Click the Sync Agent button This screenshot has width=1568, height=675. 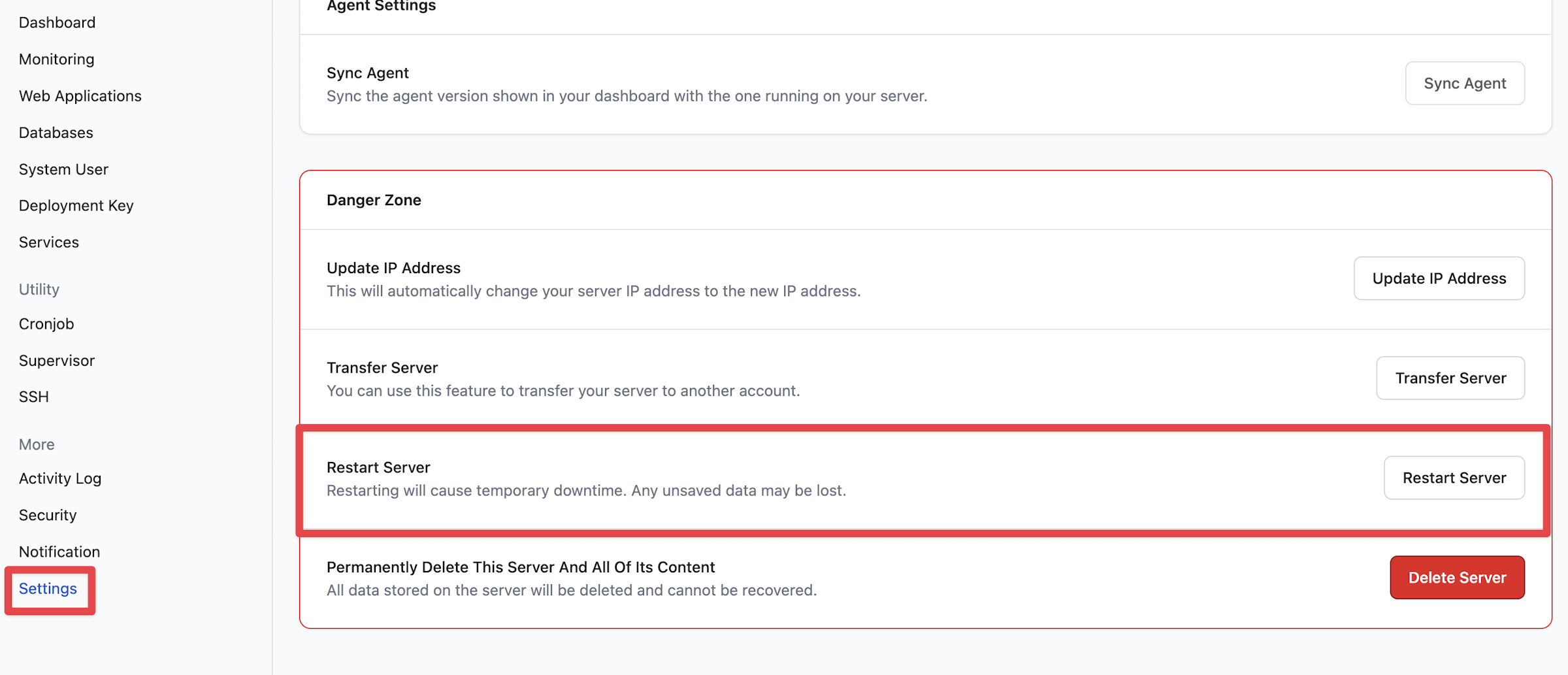tap(1465, 83)
